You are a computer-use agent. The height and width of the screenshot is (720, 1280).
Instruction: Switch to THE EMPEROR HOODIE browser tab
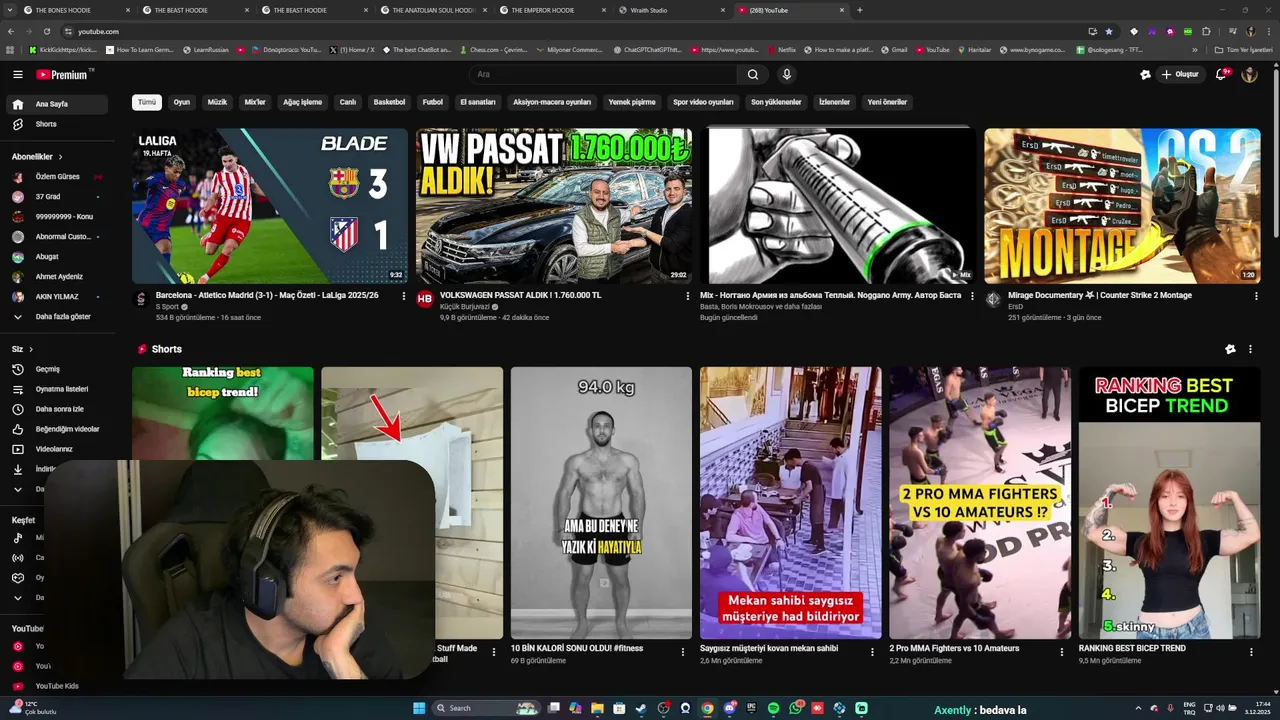pyautogui.click(x=553, y=10)
